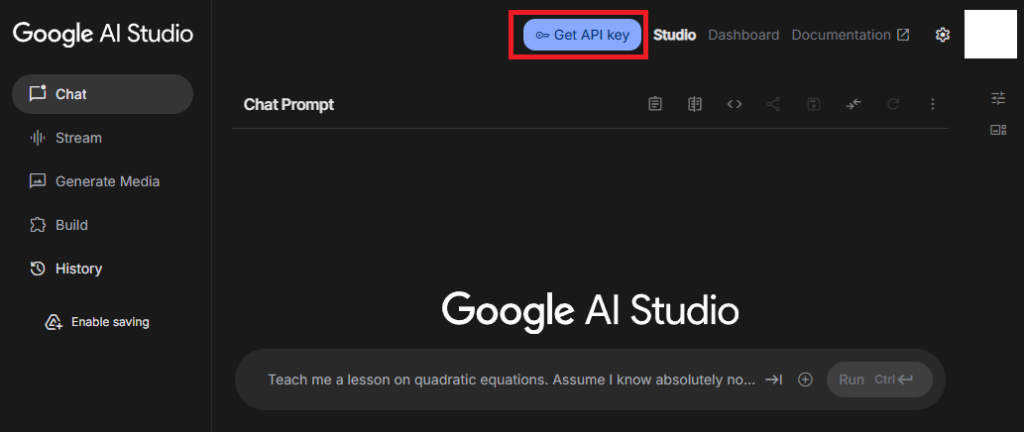Click the plus icon to add media
Image resolution: width=1024 pixels, height=432 pixels.
point(805,380)
